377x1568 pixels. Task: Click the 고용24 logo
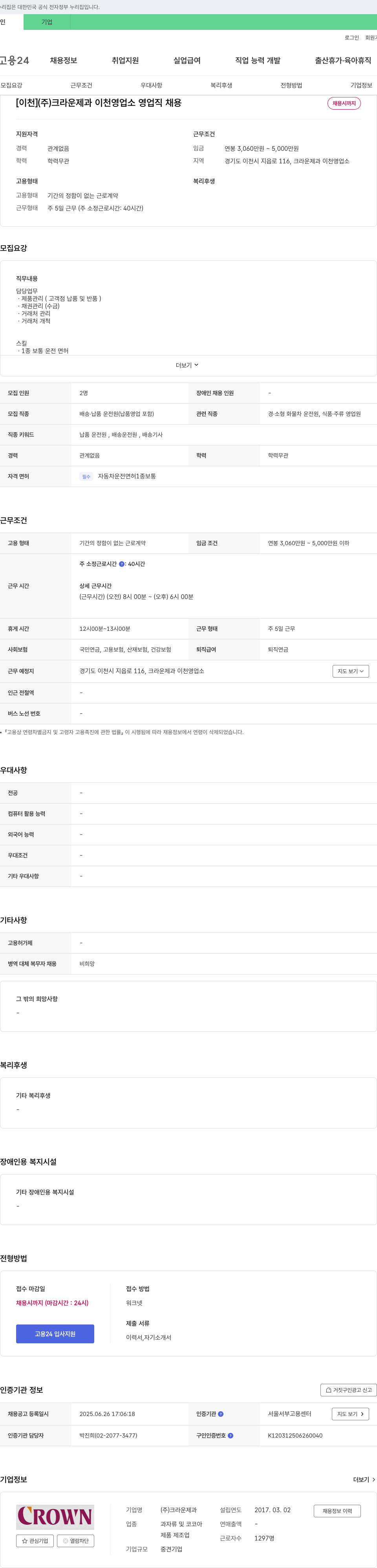15,60
